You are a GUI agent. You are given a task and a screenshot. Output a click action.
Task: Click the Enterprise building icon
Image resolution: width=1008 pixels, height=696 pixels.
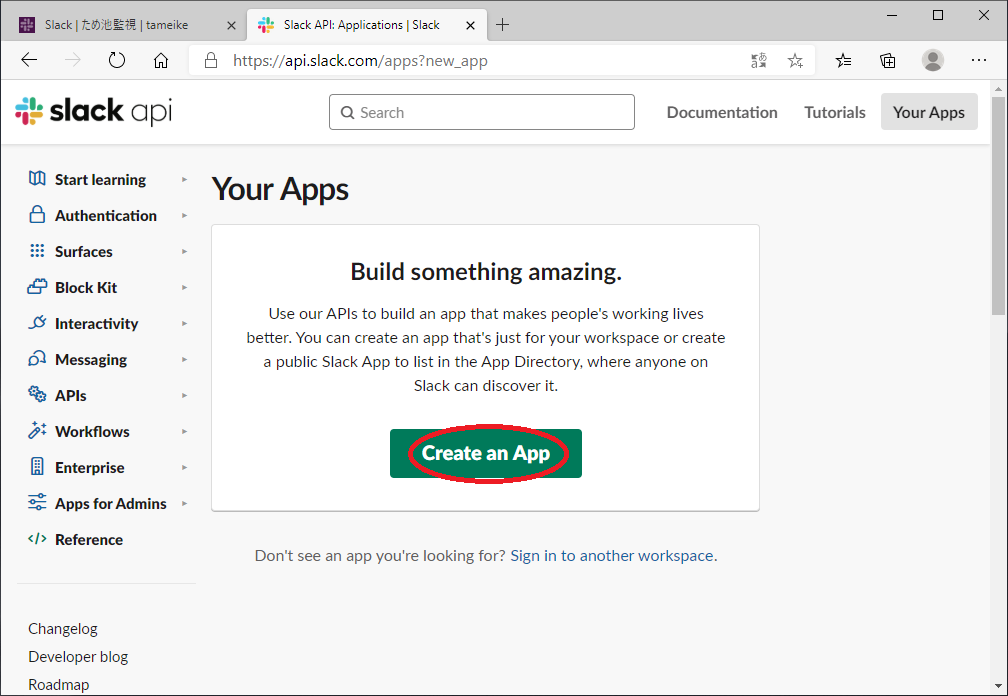[37, 467]
